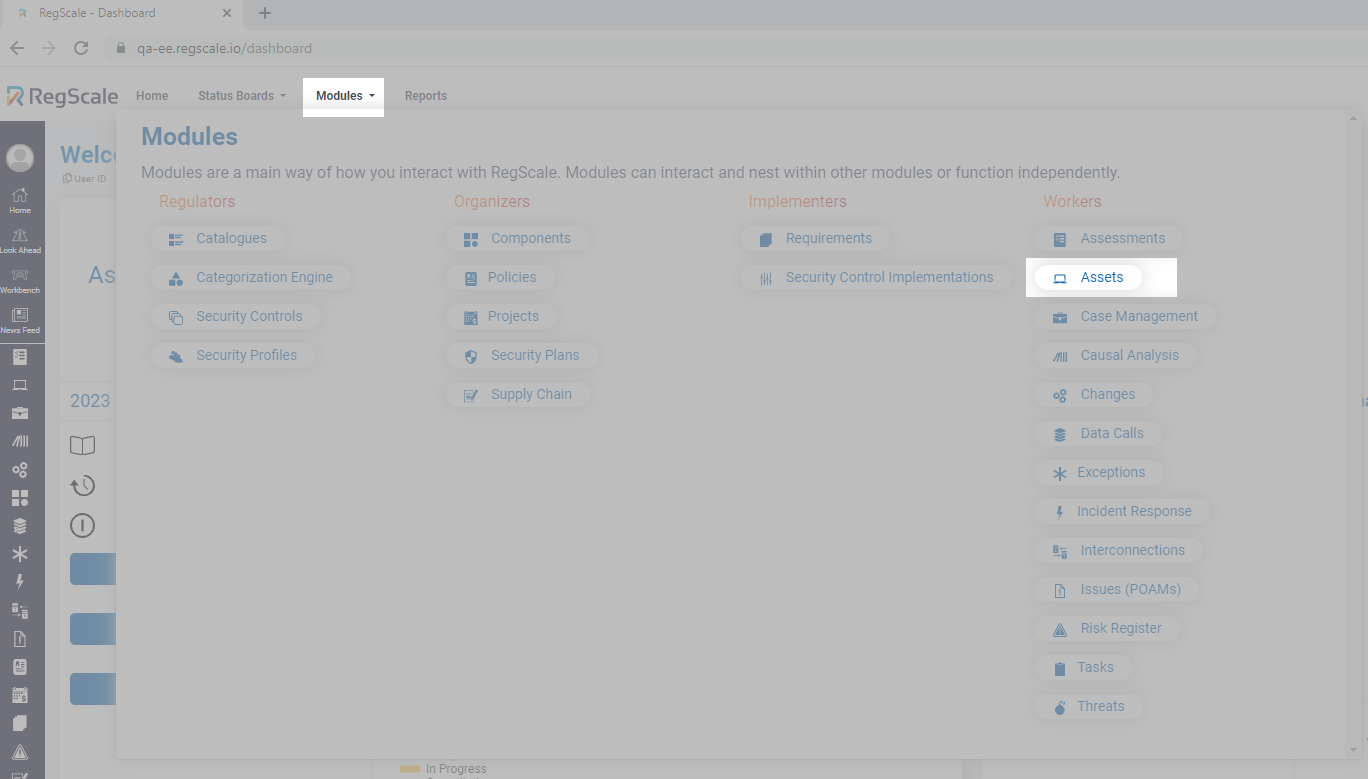Viewport: 1368px width, 779px height.
Task: Open the Exceptions module
Action: tap(1100, 473)
